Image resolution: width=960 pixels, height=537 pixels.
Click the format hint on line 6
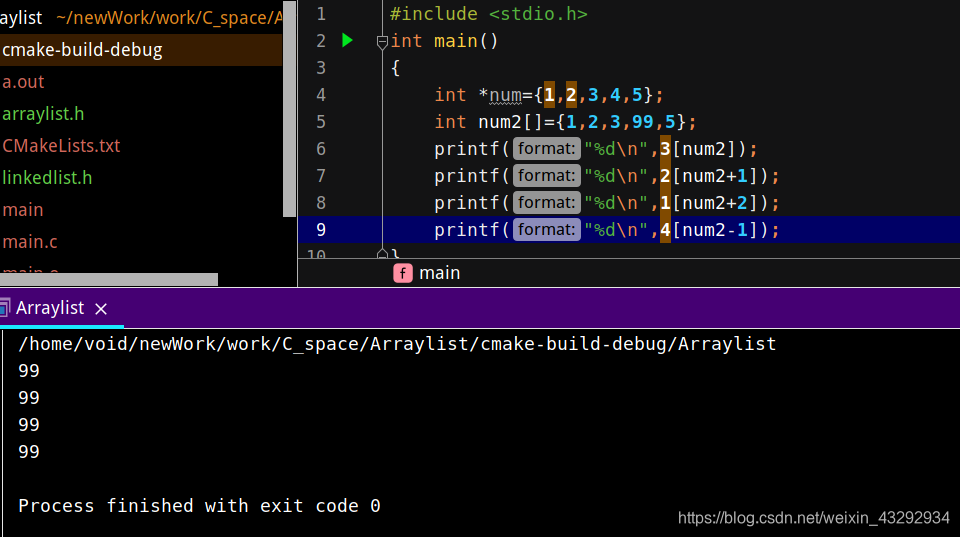click(546, 149)
